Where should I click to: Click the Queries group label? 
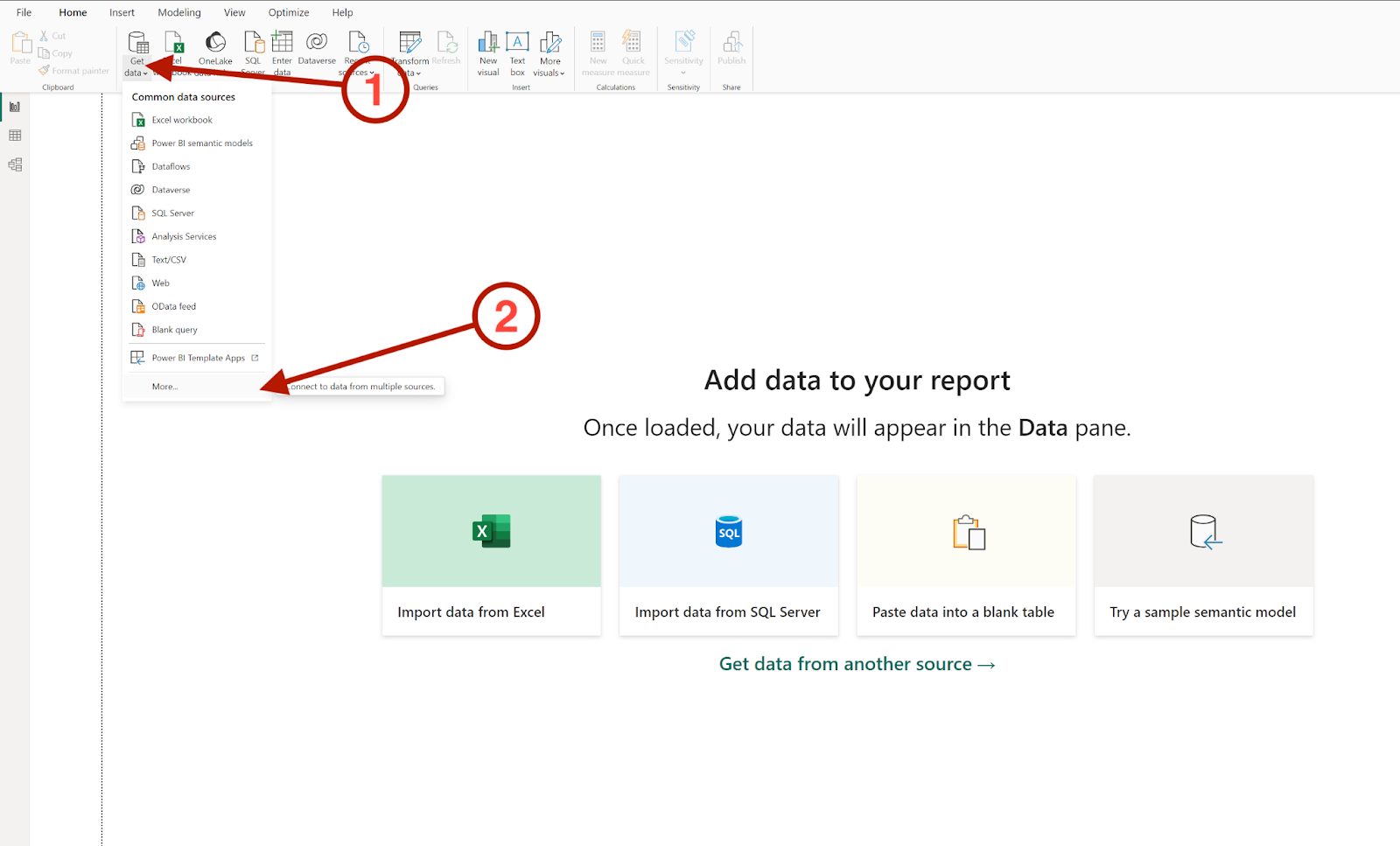426,87
